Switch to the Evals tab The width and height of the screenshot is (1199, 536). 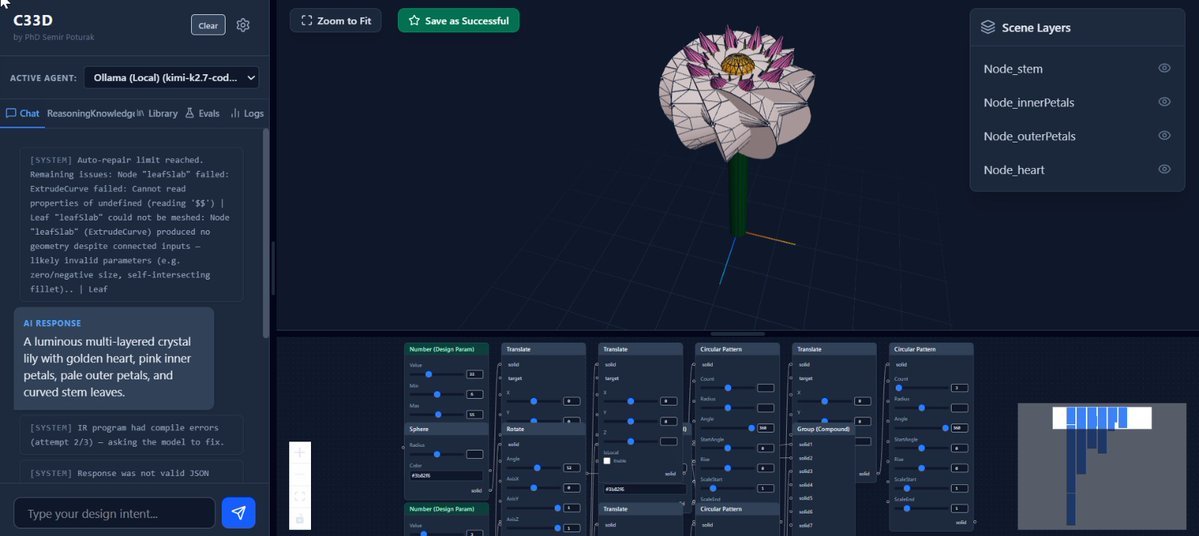point(203,113)
